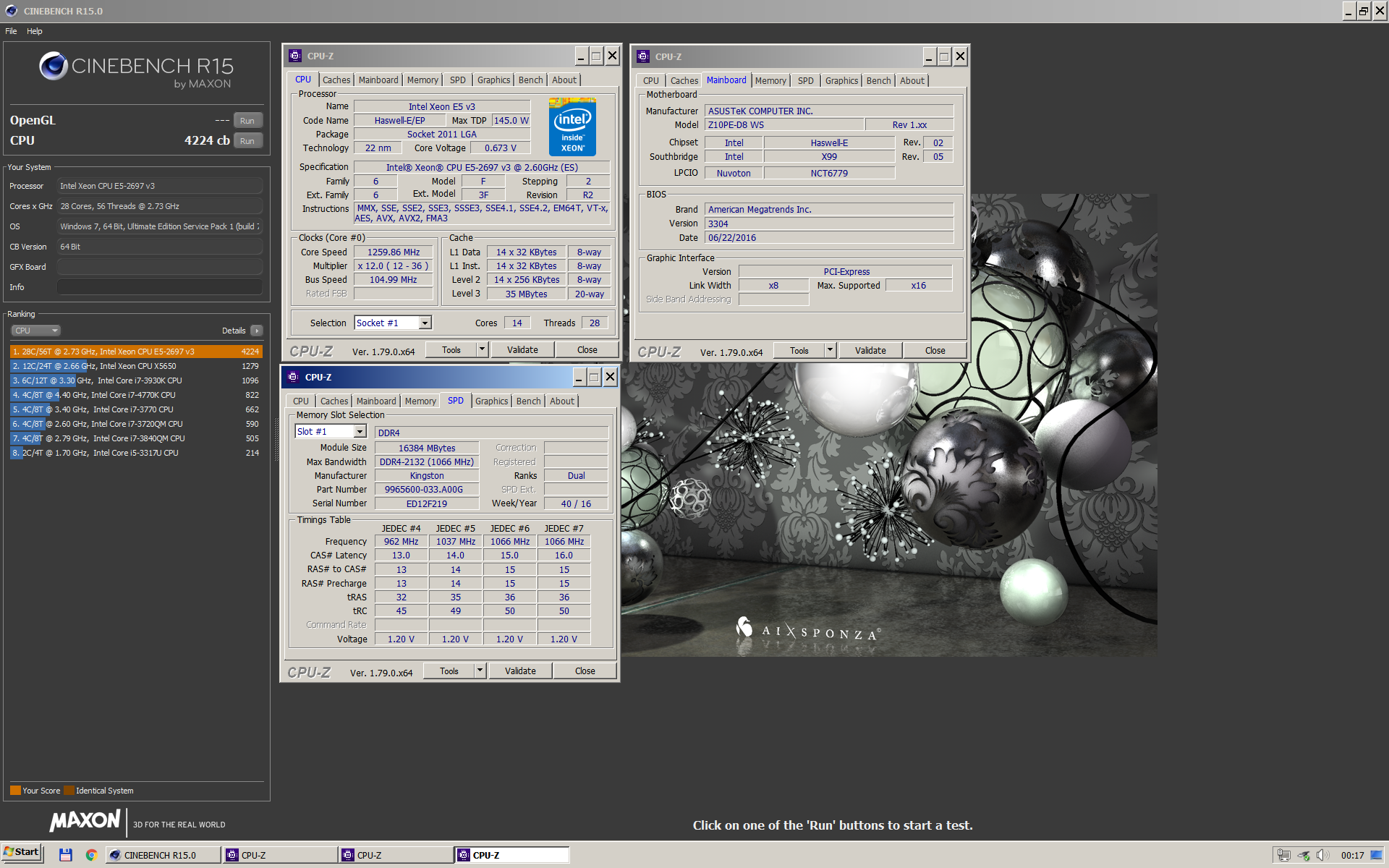Click the floppy disk save icon in taskbar
1389x868 pixels.
[66, 855]
